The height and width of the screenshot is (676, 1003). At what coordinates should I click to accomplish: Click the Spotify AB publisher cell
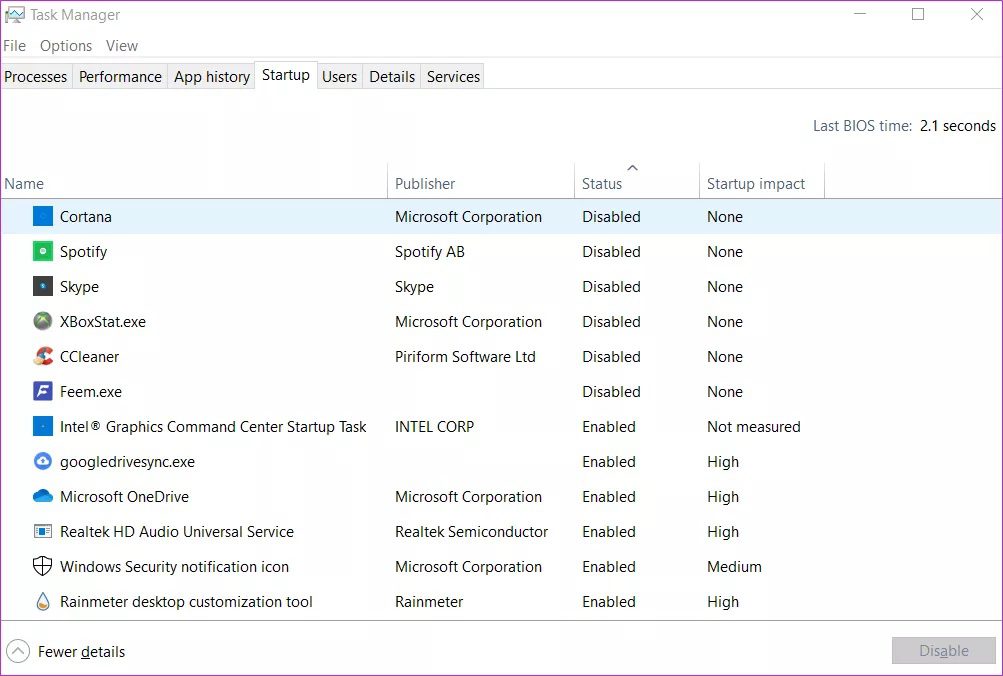click(430, 252)
